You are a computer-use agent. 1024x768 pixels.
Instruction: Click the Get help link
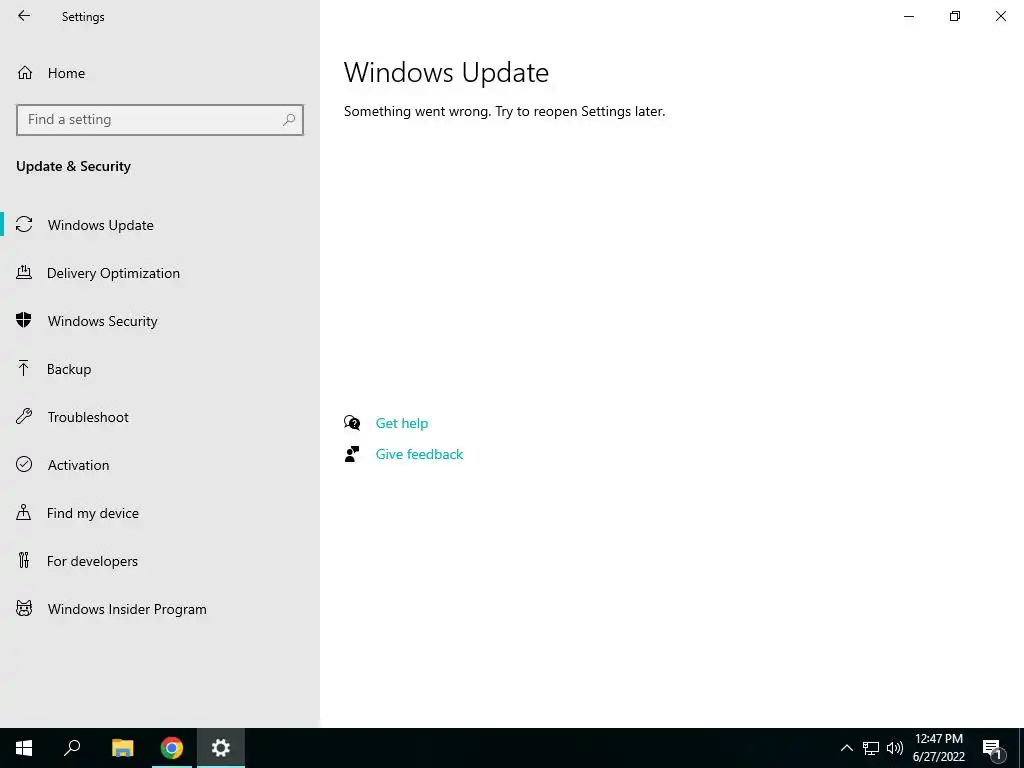tap(402, 423)
